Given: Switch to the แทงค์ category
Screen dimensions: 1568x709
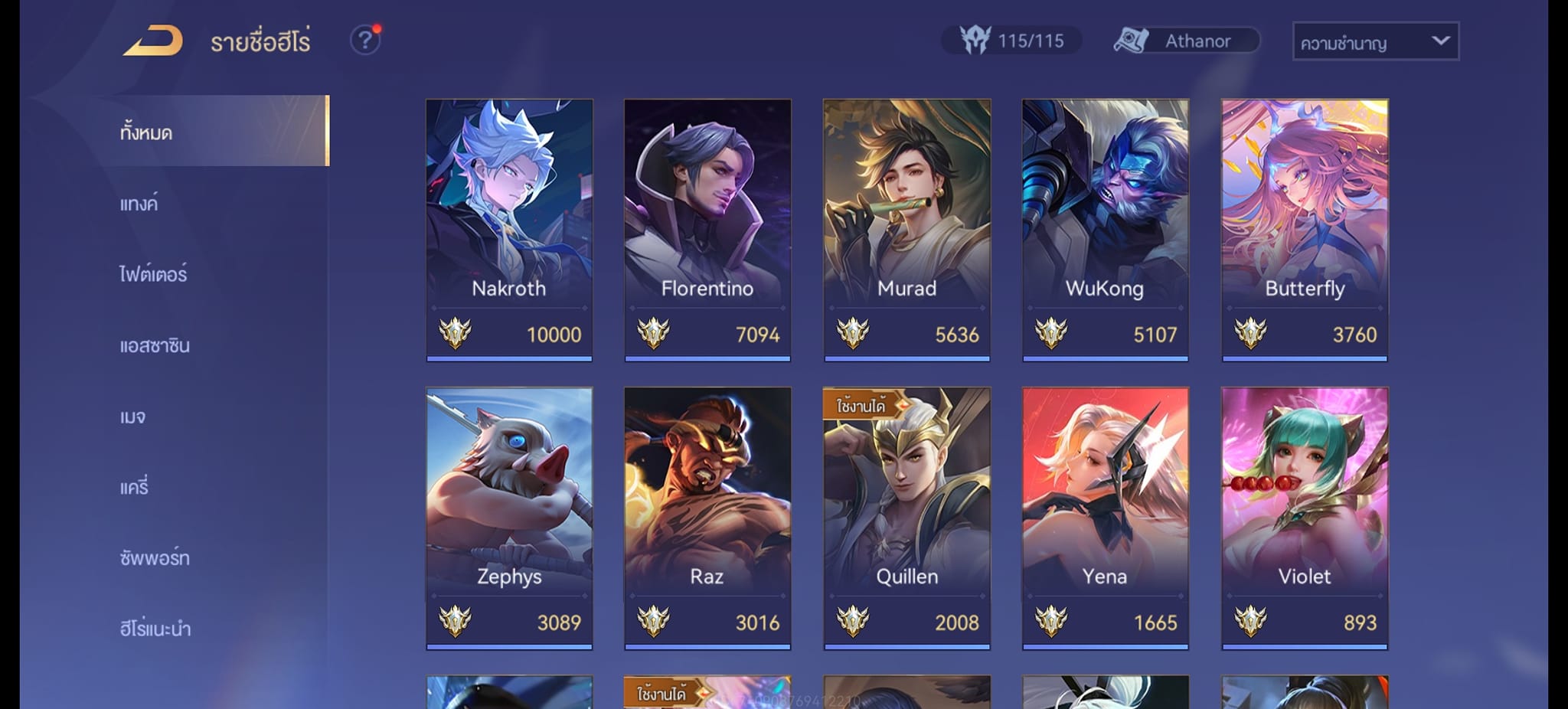Looking at the screenshot, I should [139, 204].
